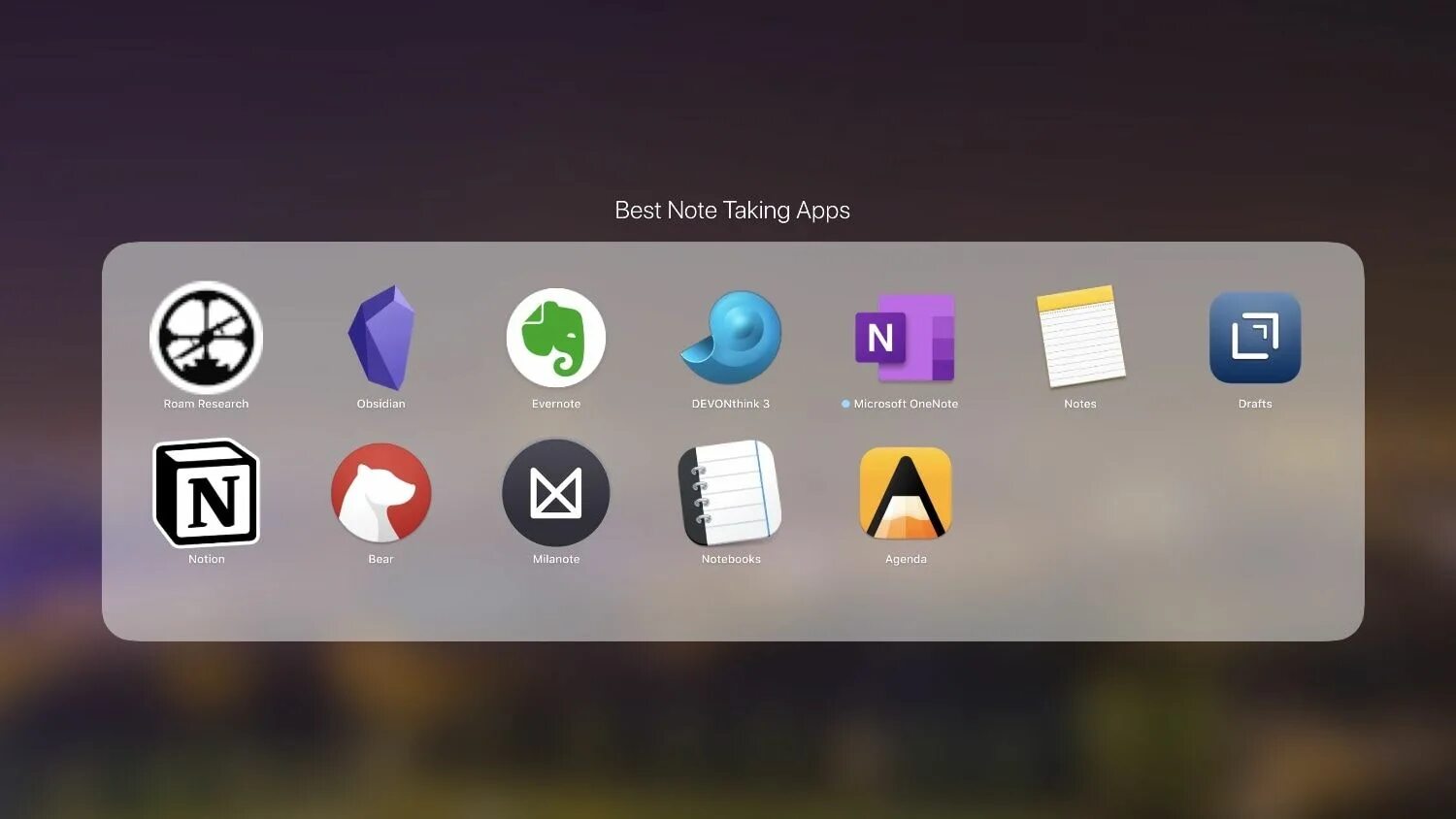Image resolution: width=1456 pixels, height=819 pixels.
Task: Click the Drafts label text
Action: point(1255,404)
